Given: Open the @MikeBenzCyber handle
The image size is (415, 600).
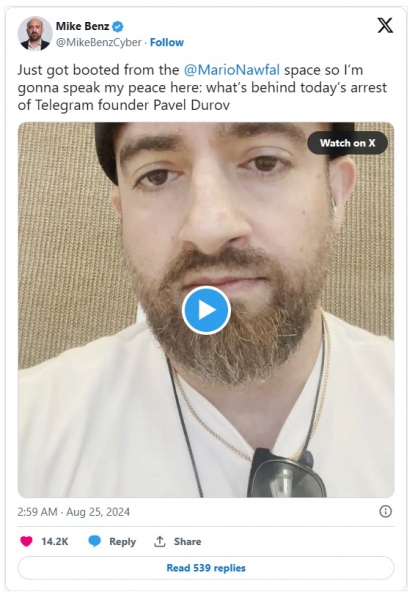Looking at the screenshot, I should pyautogui.click(x=99, y=42).
